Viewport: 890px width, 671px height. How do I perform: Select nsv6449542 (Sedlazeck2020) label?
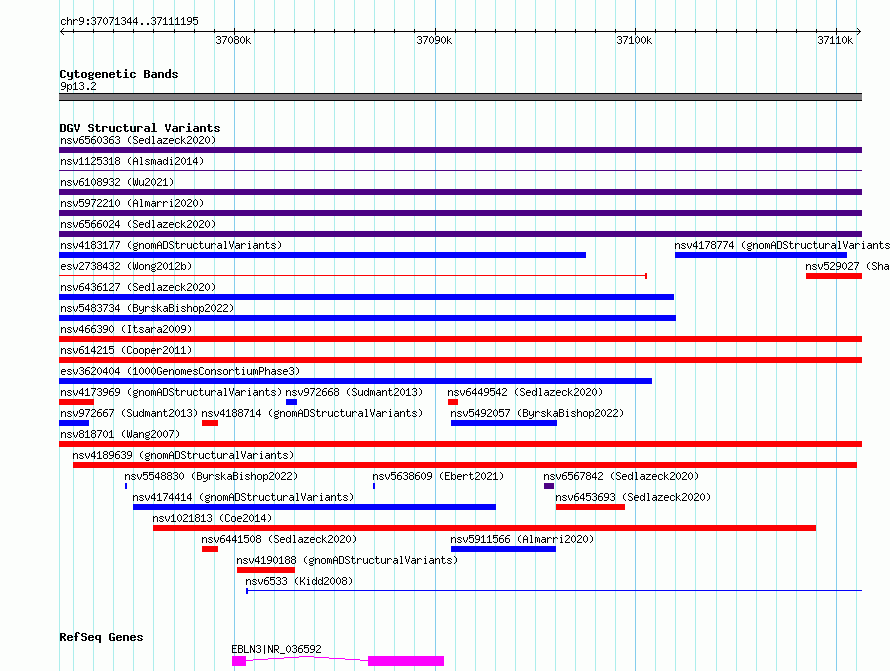point(525,392)
